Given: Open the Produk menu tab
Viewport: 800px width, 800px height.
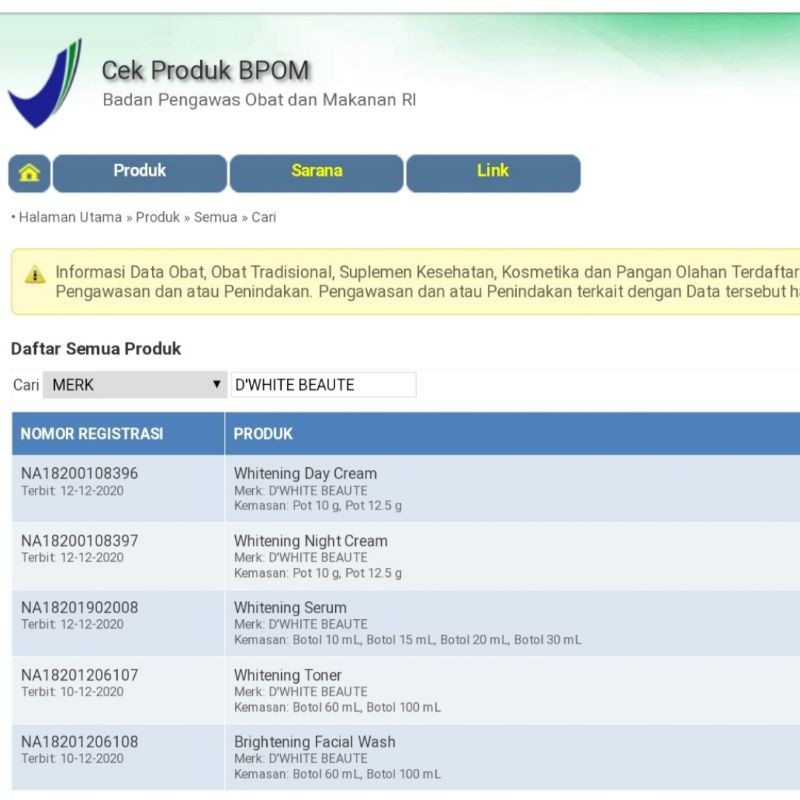Looking at the screenshot, I should tap(140, 173).
